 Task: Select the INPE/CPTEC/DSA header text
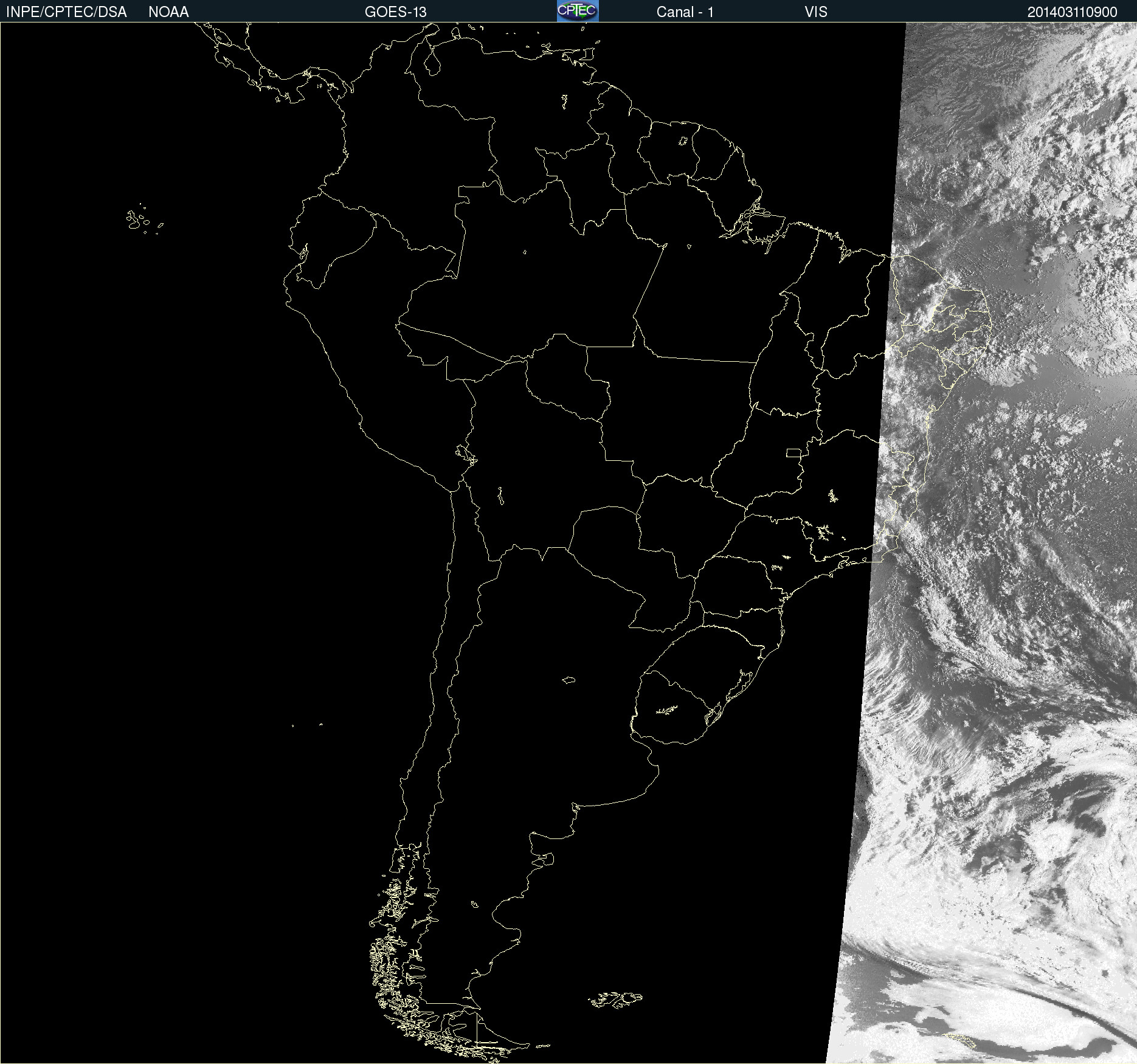click(66, 12)
